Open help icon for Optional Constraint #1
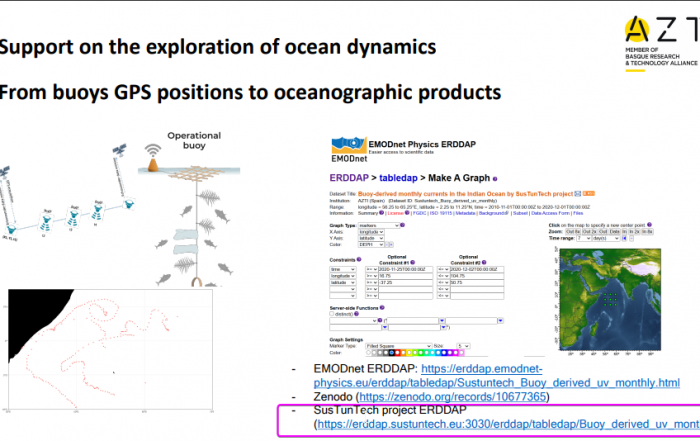 tap(412, 262)
